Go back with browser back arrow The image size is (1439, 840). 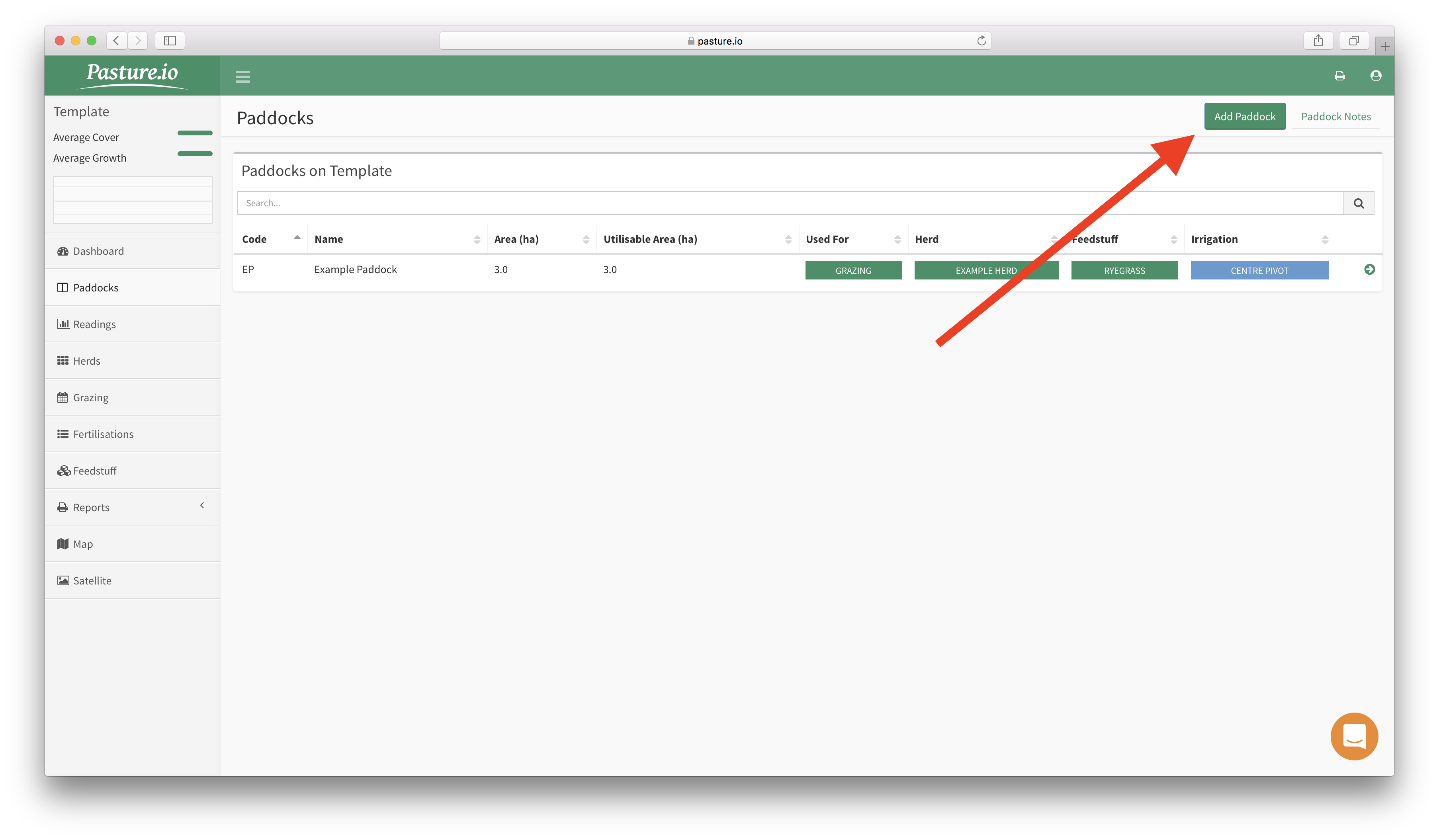[x=117, y=41]
